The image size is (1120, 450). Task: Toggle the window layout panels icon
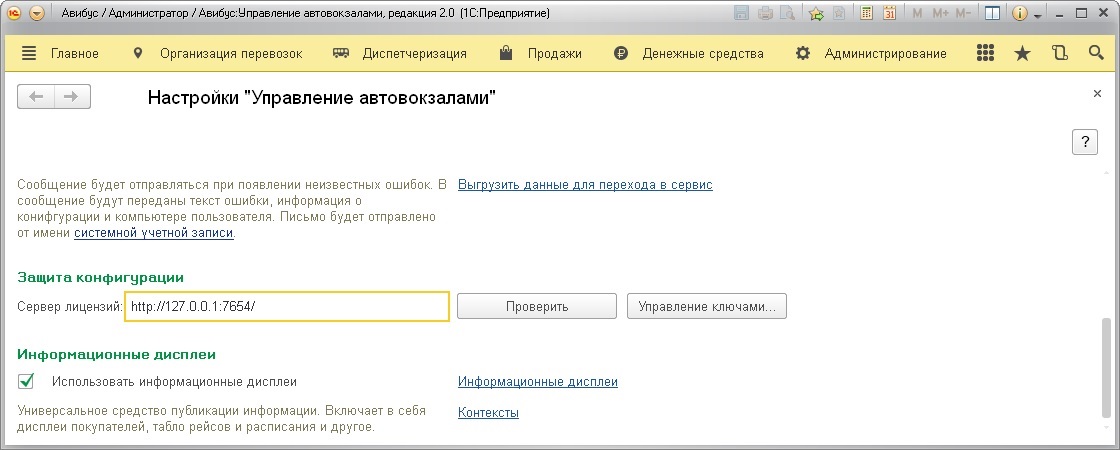coord(991,14)
